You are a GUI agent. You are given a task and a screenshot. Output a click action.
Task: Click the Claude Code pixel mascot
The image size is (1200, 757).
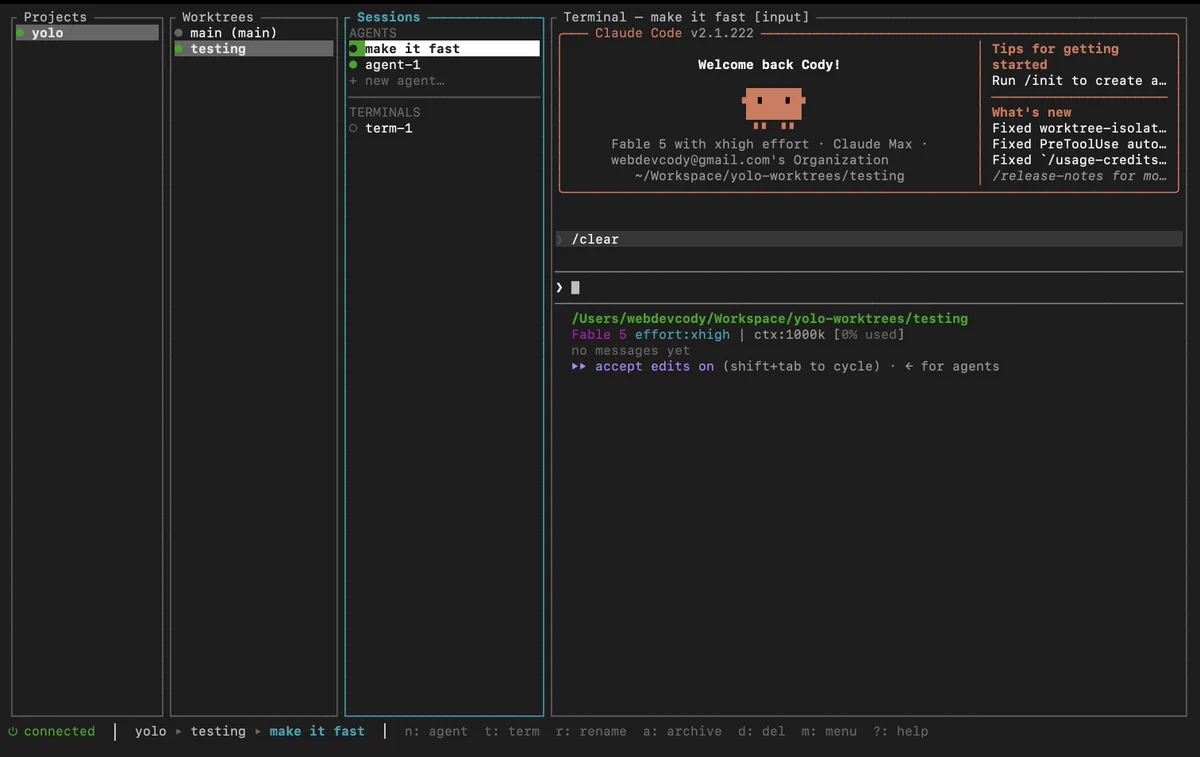(x=774, y=108)
